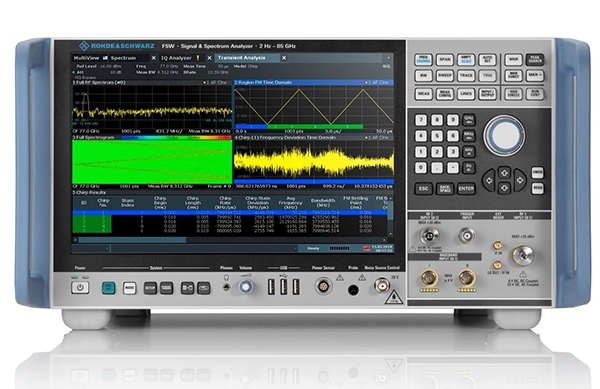Hit the ESC key
This screenshot has width=600, height=389.
tap(423, 188)
